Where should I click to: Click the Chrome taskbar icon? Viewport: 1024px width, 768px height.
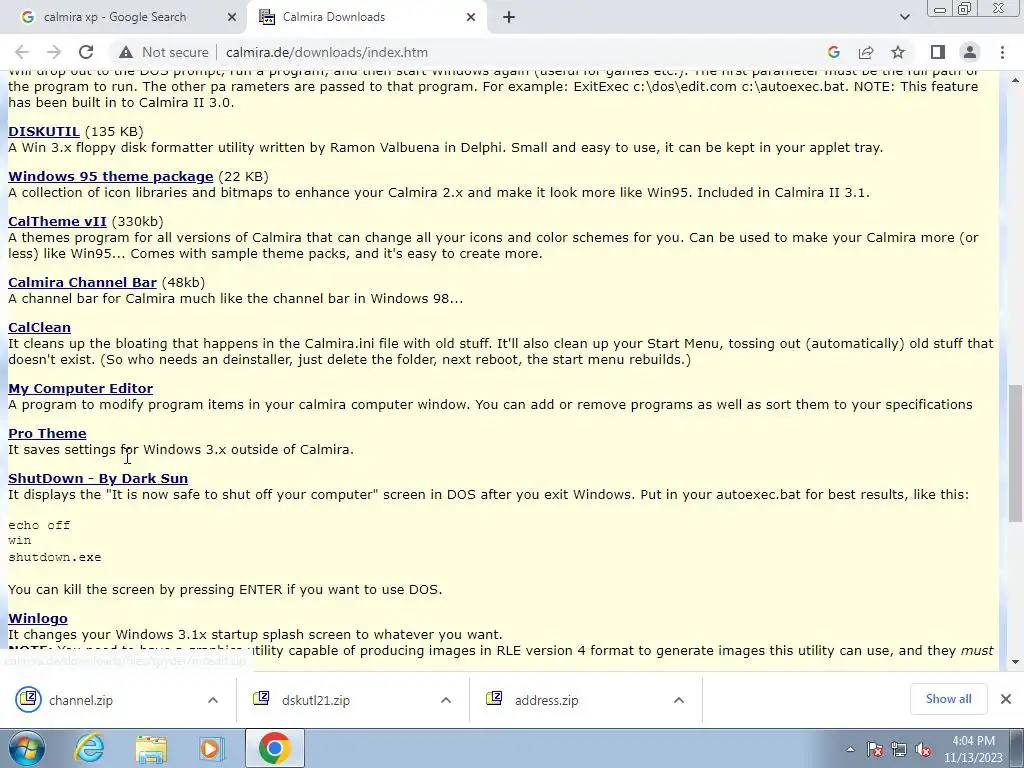275,748
